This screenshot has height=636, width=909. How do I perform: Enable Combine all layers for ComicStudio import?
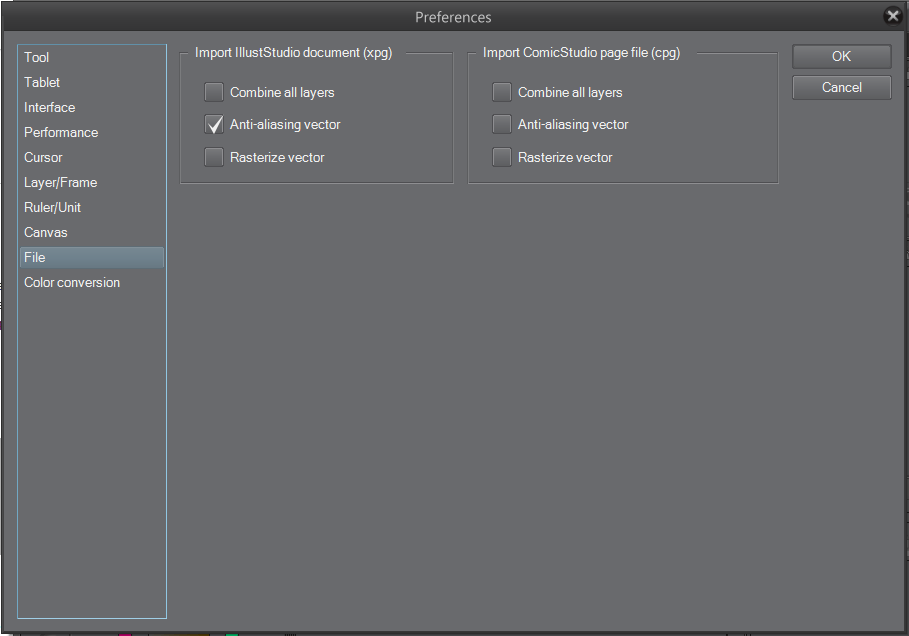501,92
